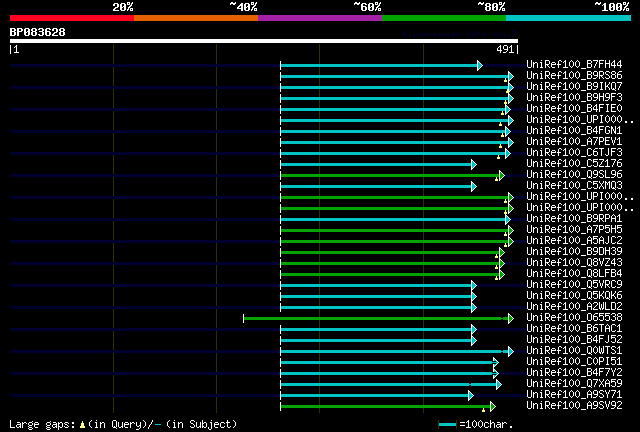Click the orange ~40% identity color segment

point(196,18)
